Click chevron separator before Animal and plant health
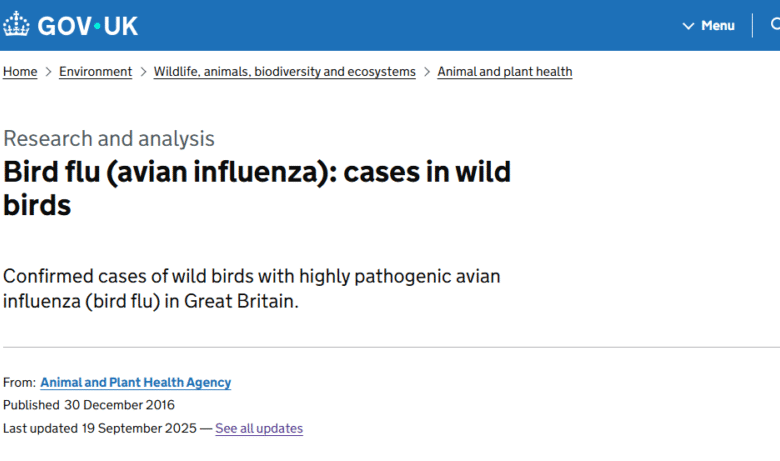The width and height of the screenshot is (780, 461). coord(427,72)
